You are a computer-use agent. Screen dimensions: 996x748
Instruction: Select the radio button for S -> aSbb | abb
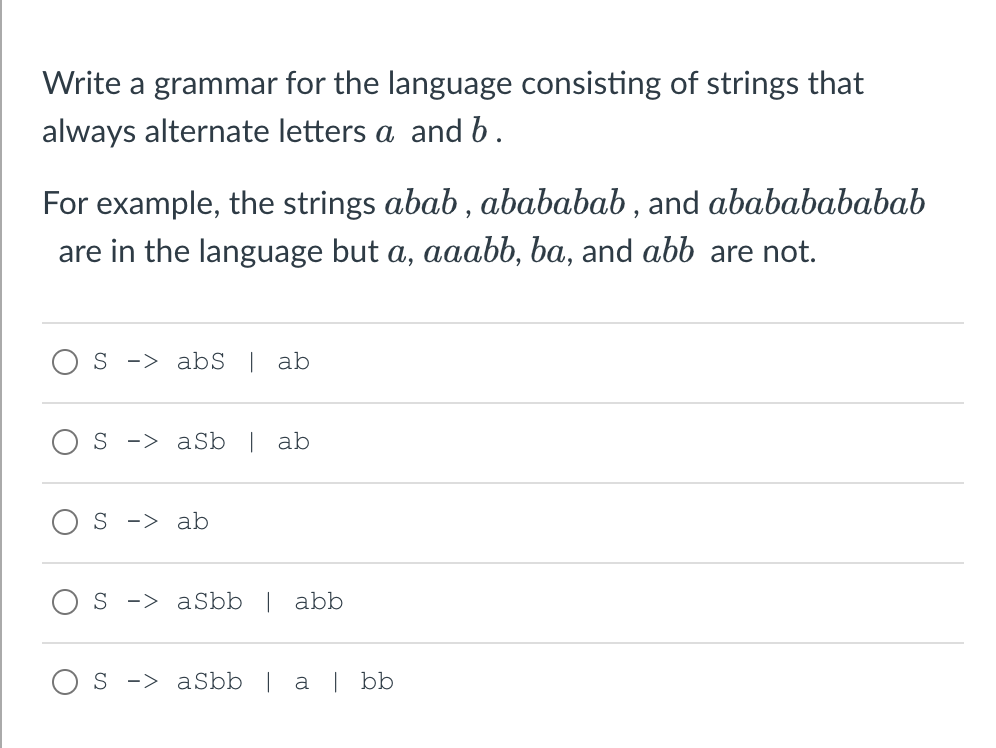(x=65, y=601)
